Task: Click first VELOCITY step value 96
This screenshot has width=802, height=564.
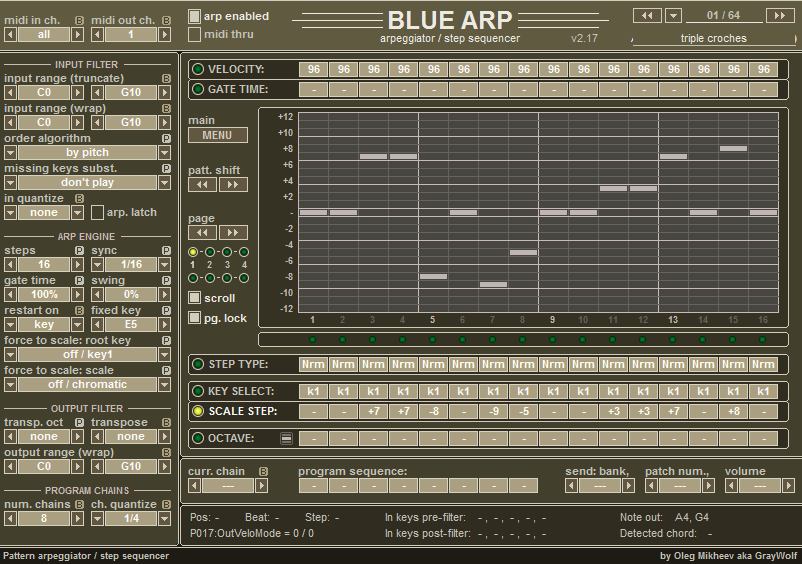Action: pos(314,69)
